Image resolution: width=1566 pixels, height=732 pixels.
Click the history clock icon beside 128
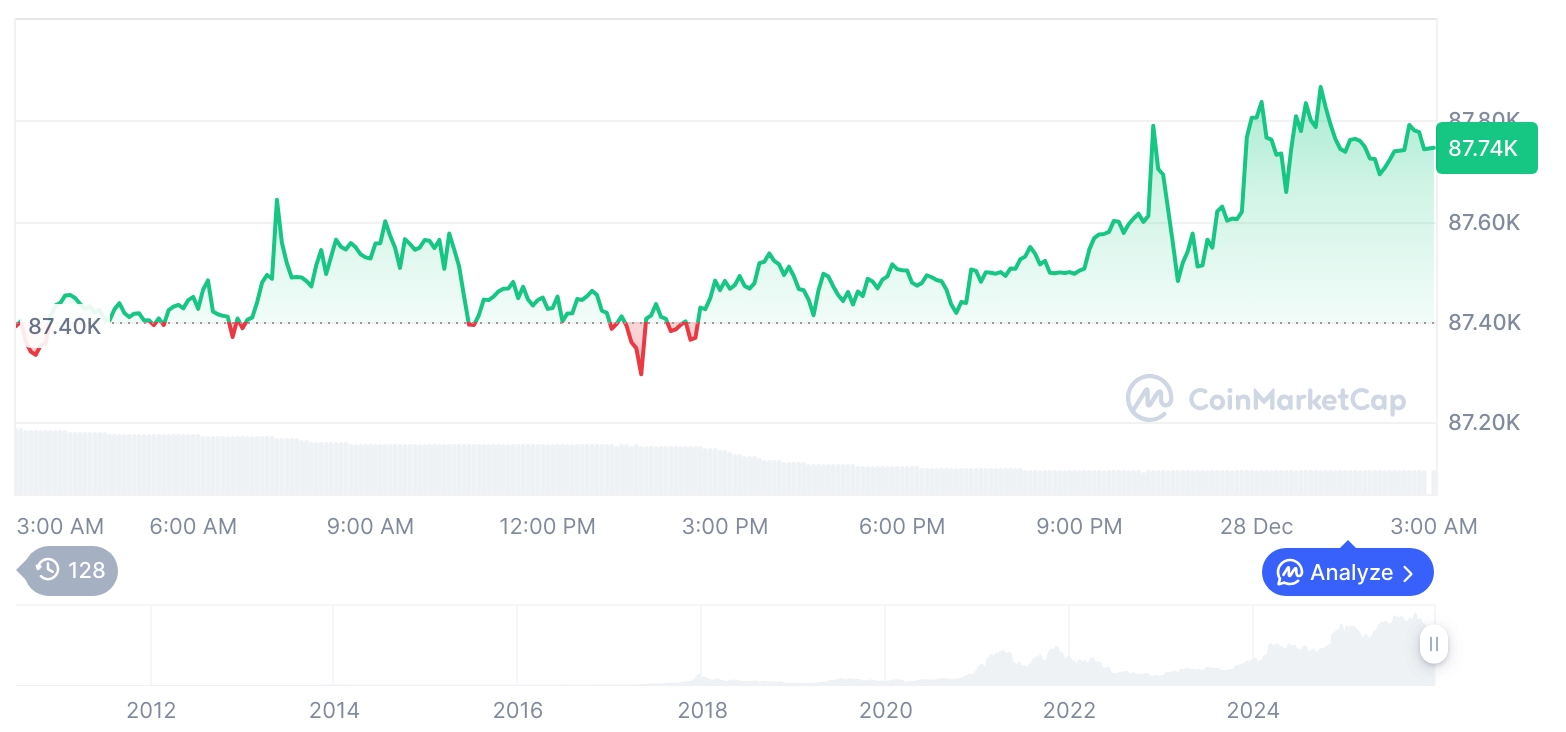coord(48,570)
